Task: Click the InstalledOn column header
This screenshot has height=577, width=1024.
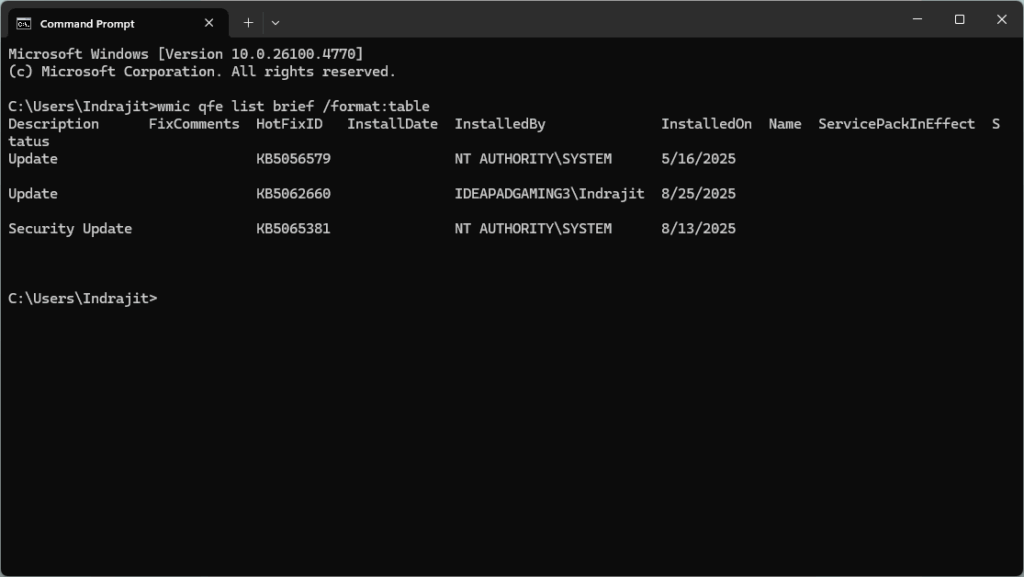Action: (706, 124)
